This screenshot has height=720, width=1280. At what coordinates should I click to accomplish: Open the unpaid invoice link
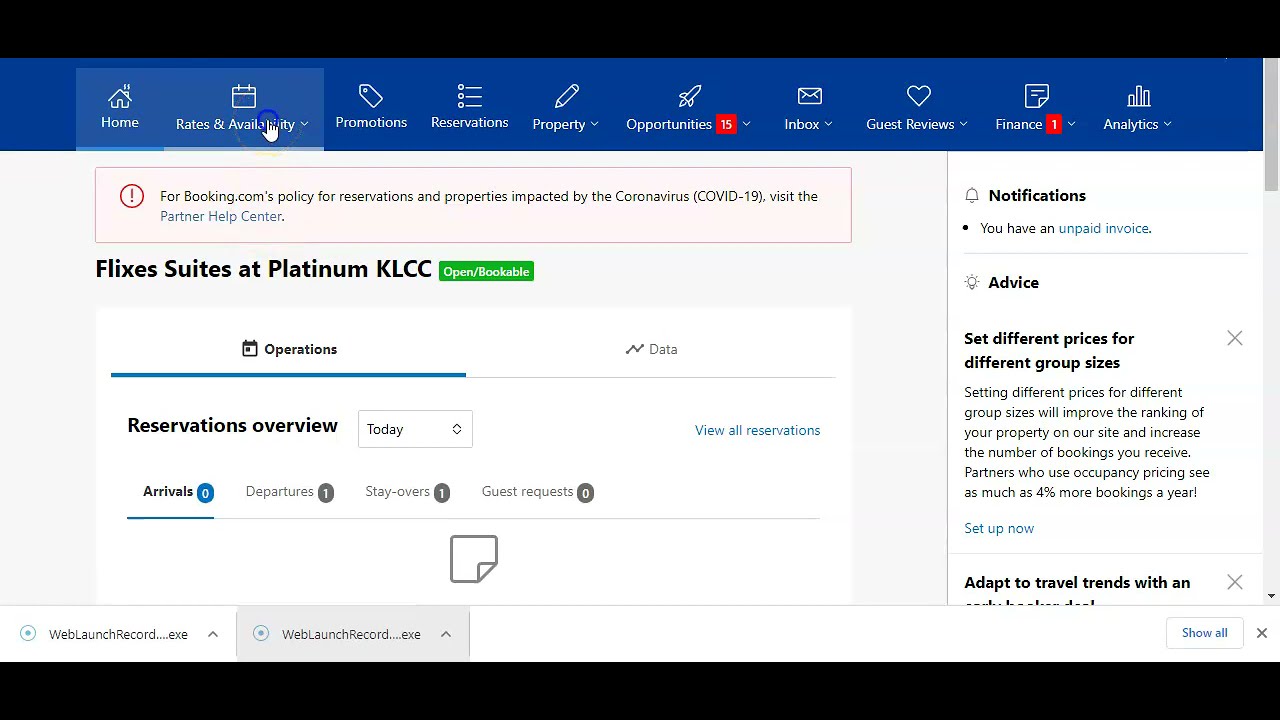[x=1103, y=228]
